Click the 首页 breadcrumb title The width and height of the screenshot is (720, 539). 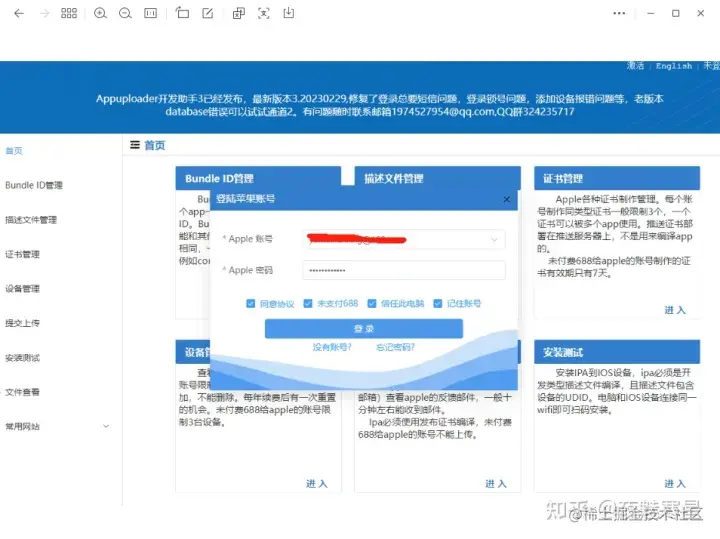[155, 146]
